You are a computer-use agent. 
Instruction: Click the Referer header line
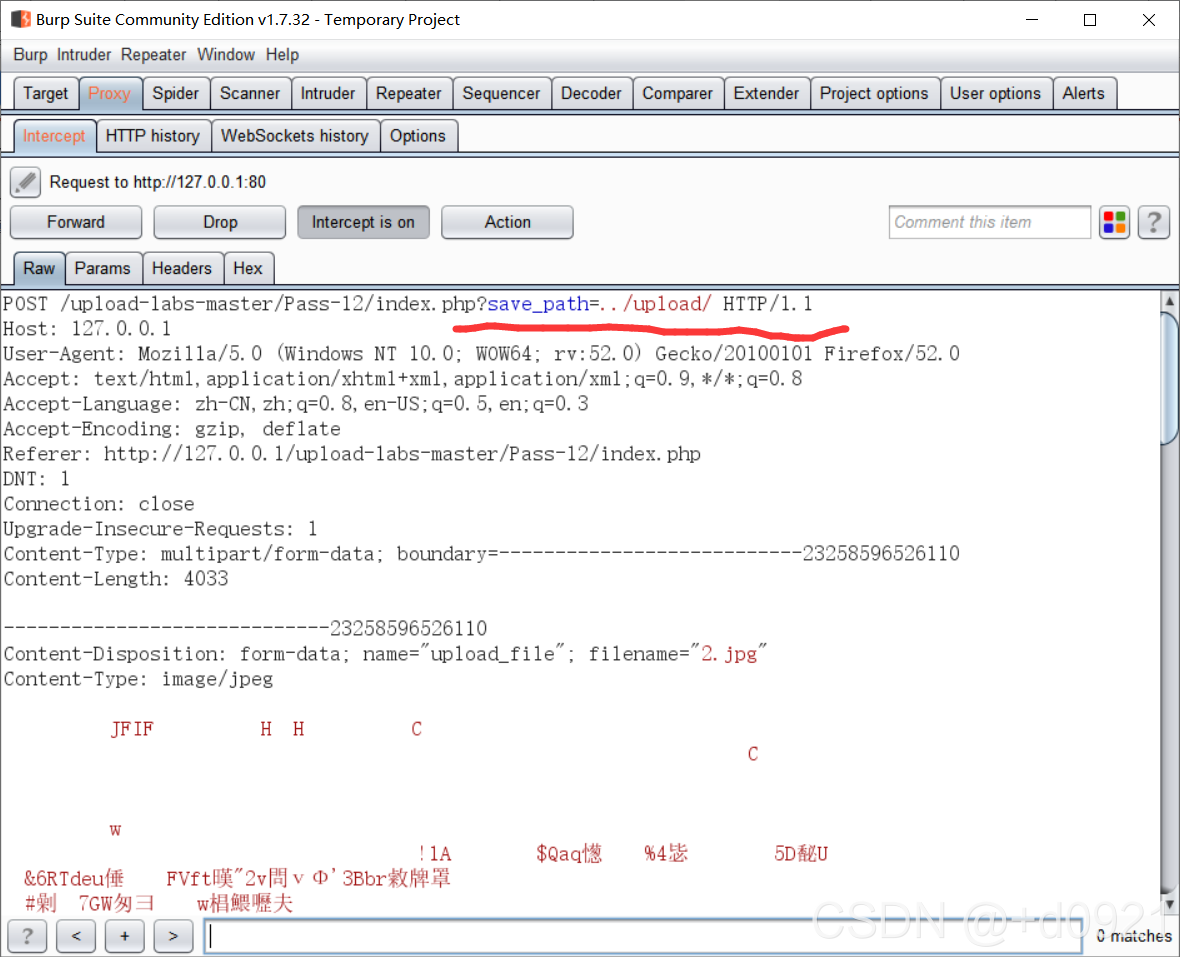point(352,454)
